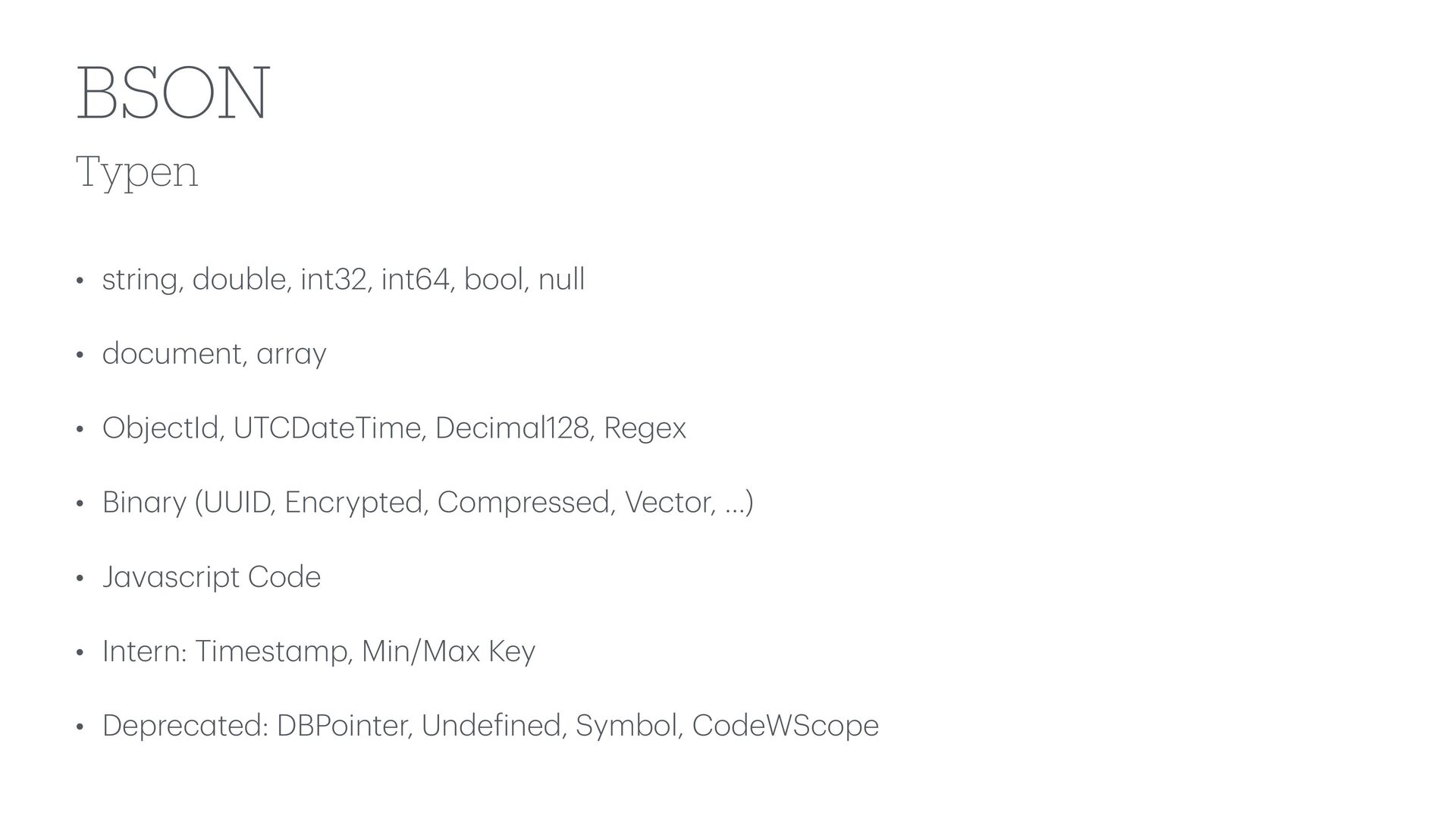This screenshot has height=819, width=1456.
Task: Click Decimal128 text
Action: (x=513, y=428)
